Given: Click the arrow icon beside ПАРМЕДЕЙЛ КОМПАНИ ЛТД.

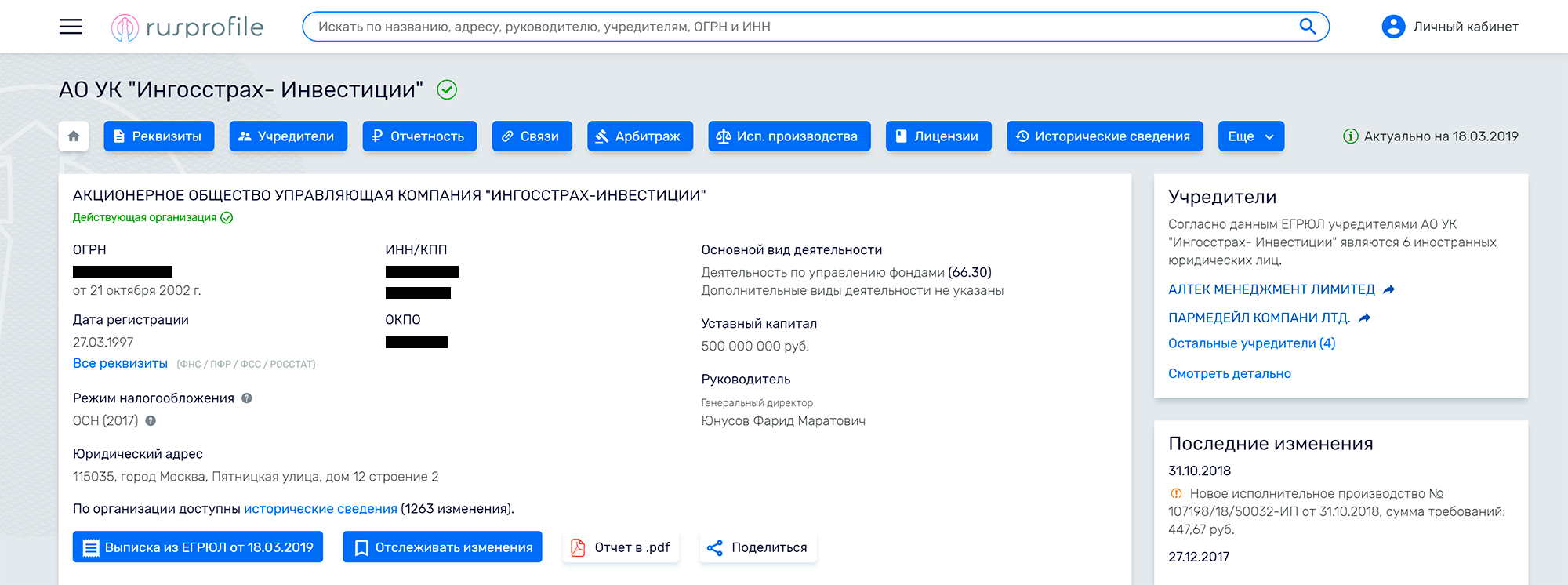Looking at the screenshot, I should pyautogui.click(x=1364, y=318).
